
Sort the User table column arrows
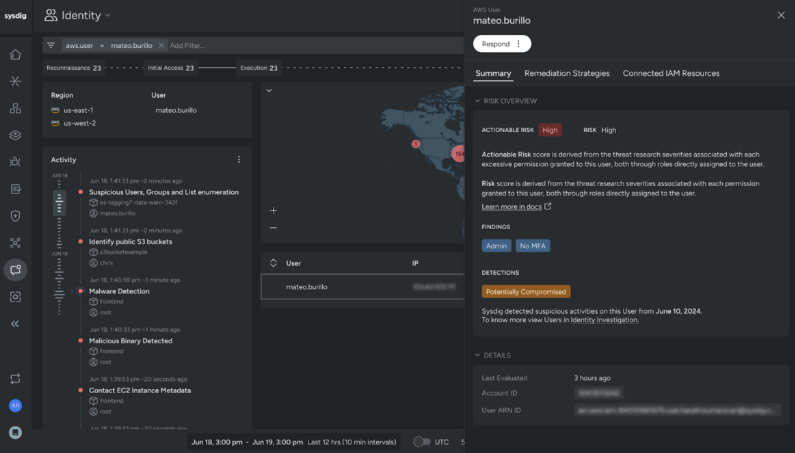click(273, 263)
